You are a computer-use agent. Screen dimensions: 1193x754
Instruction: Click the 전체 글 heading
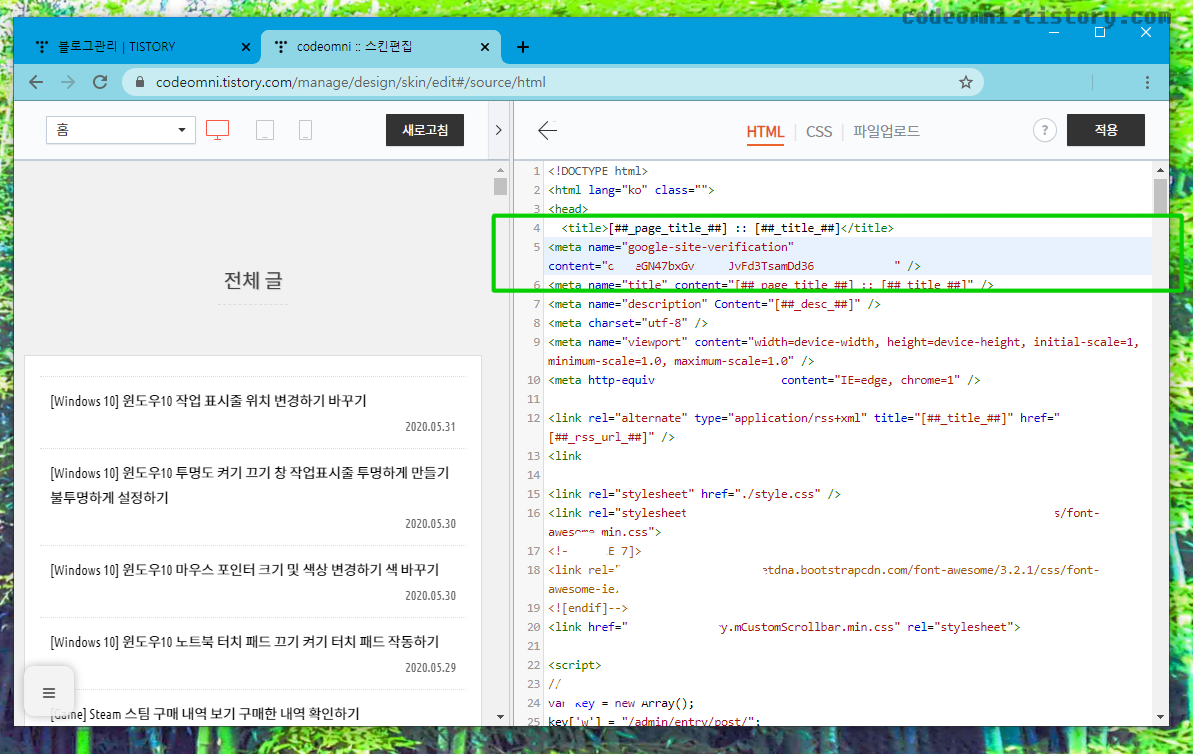[253, 281]
